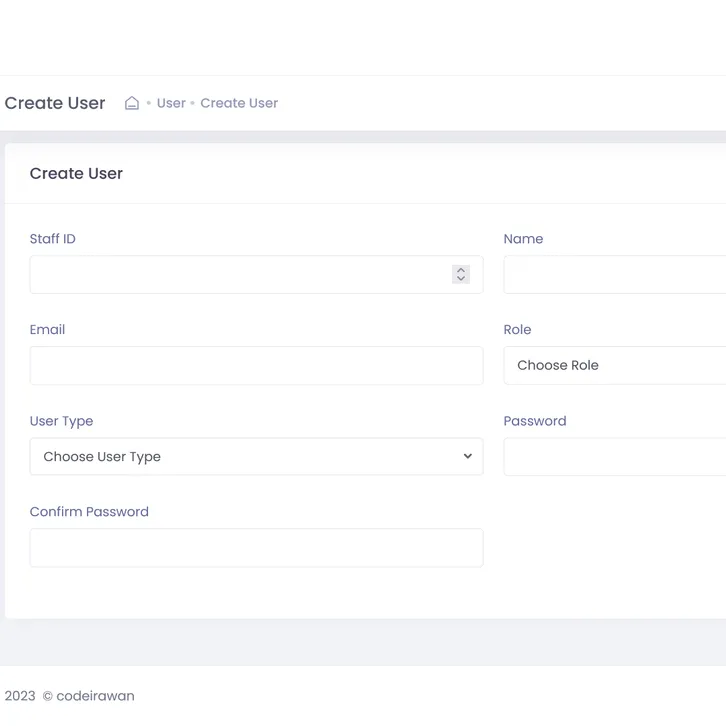The width and height of the screenshot is (726, 726).
Task: Click the User Type field label
Action: (x=61, y=421)
